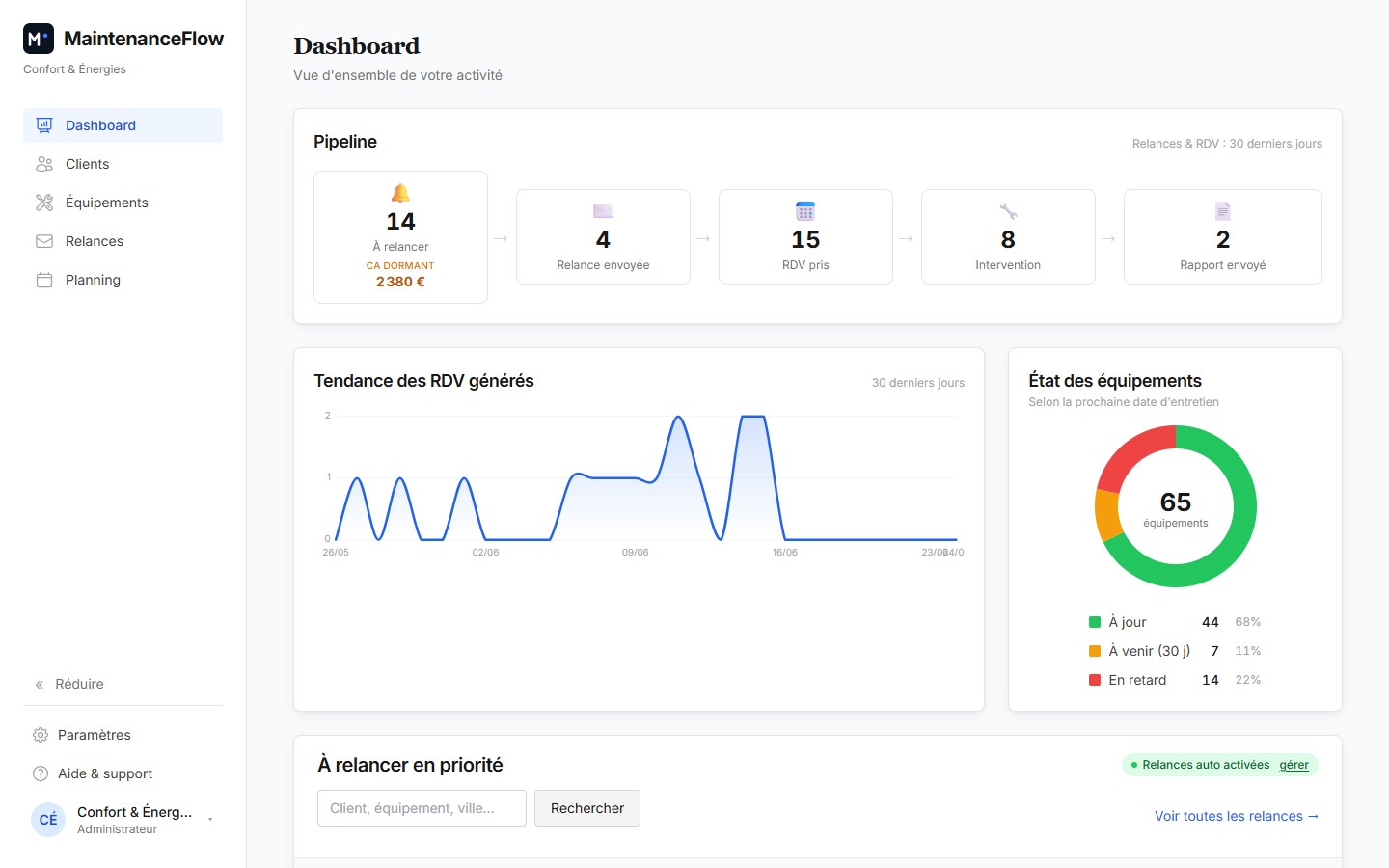
Task: Focus the Client, équipement, ville search field
Action: 422,808
